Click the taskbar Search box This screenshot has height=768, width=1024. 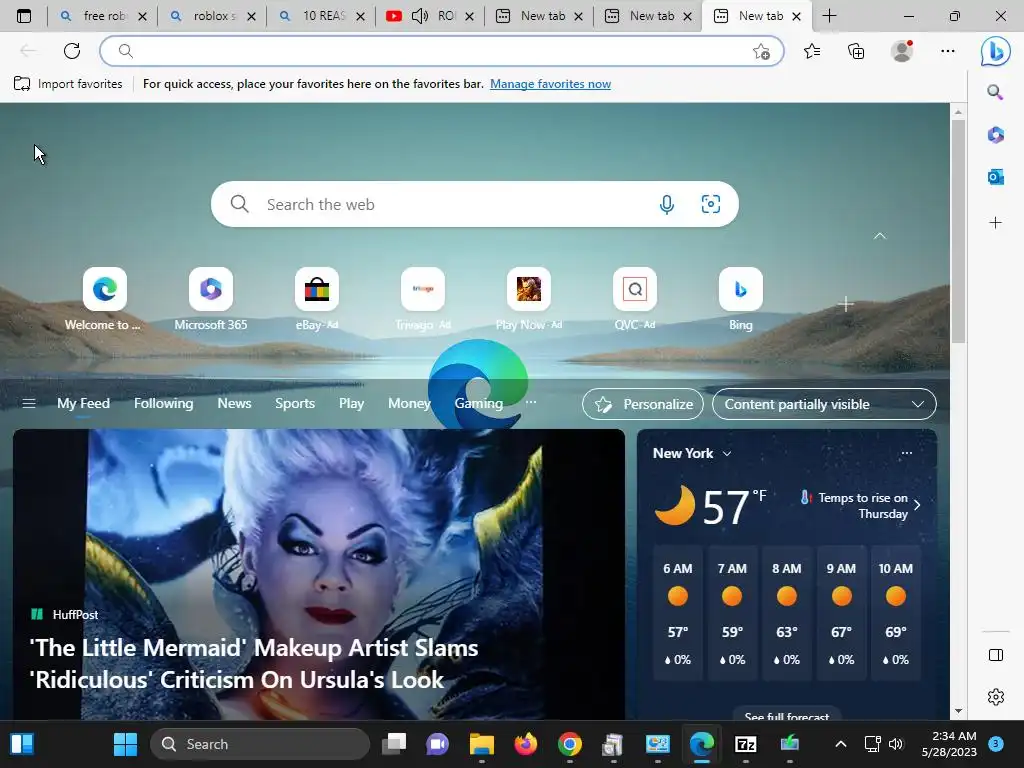coord(260,744)
